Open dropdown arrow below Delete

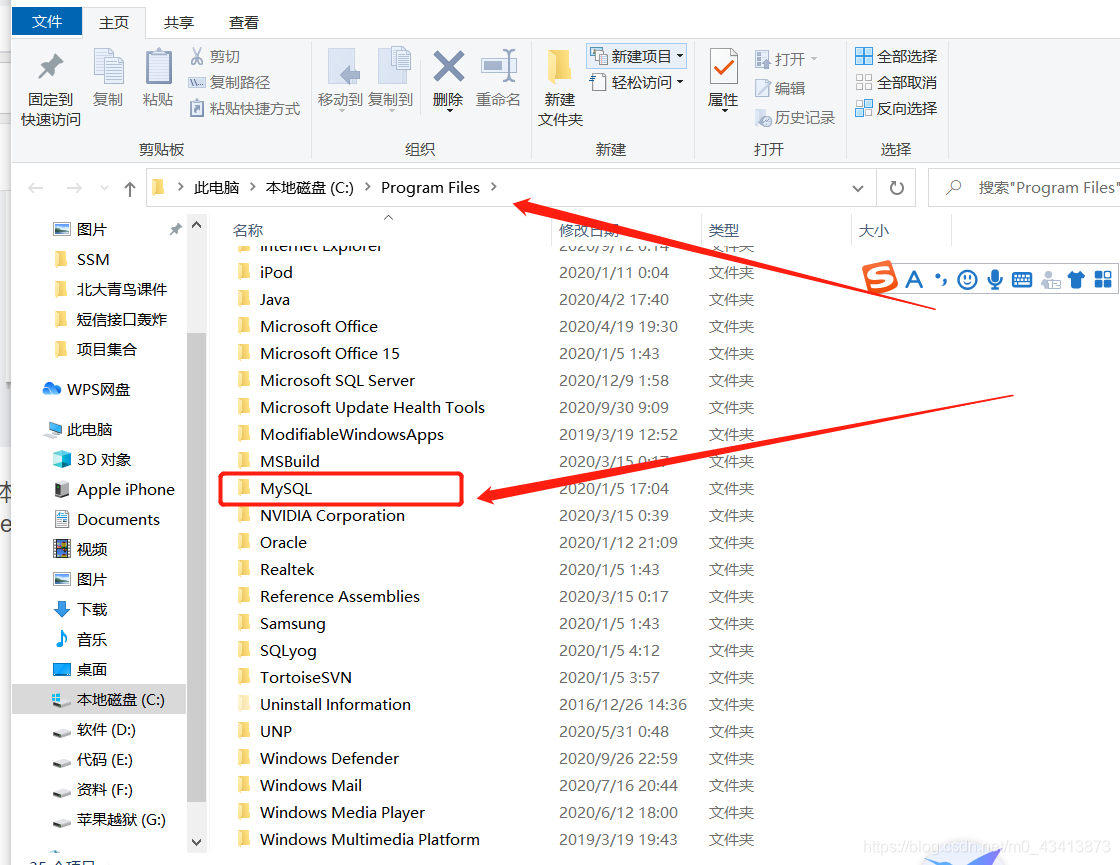449,111
